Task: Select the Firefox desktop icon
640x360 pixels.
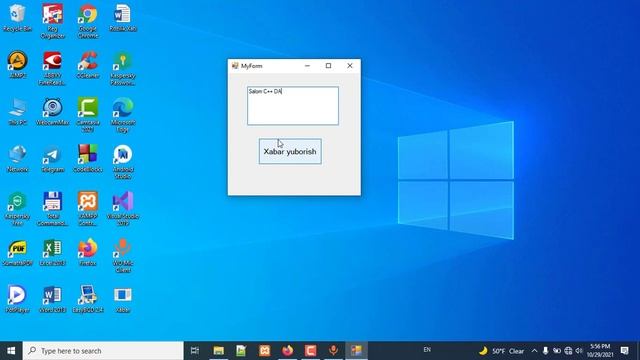Action: tap(88, 252)
